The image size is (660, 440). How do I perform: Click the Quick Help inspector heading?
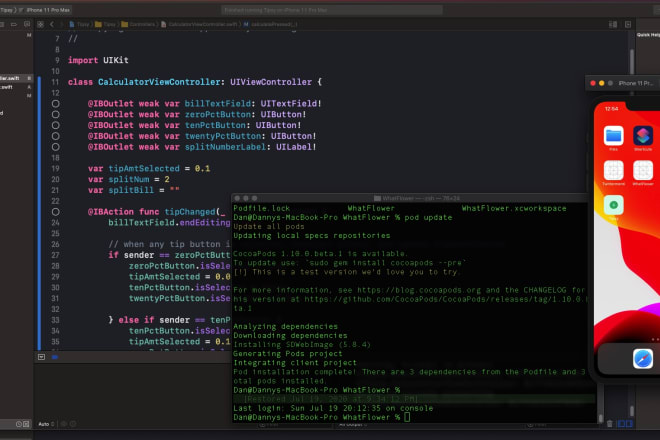[x=648, y=35]
